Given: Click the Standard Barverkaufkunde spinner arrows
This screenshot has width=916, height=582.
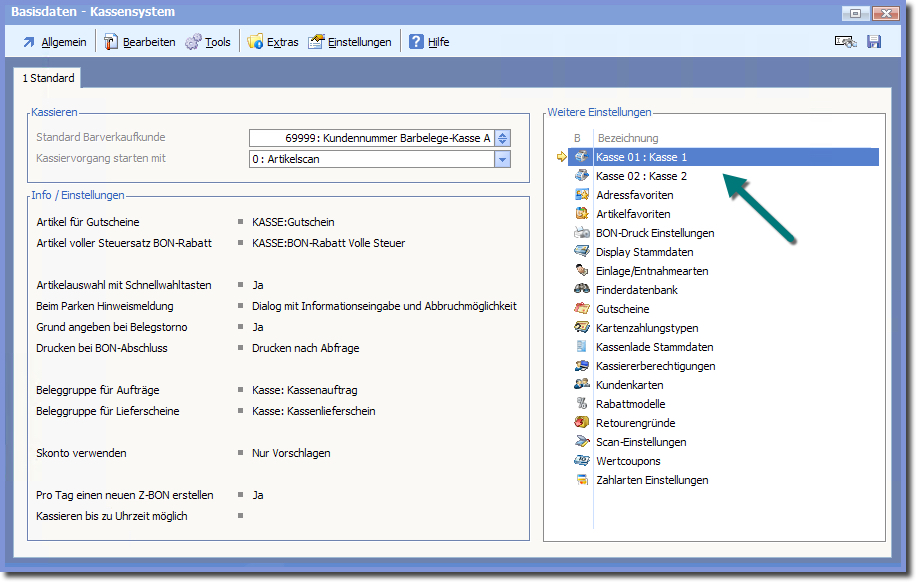Looking at the screenshot, I should click(502, 139).
